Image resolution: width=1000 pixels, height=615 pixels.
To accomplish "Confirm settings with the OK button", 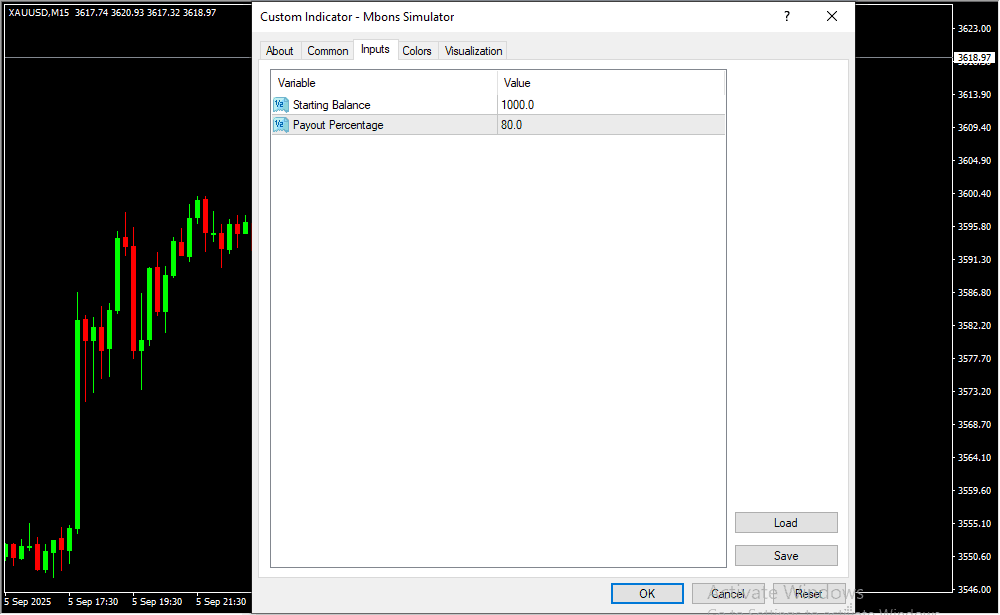I will 647,594.
